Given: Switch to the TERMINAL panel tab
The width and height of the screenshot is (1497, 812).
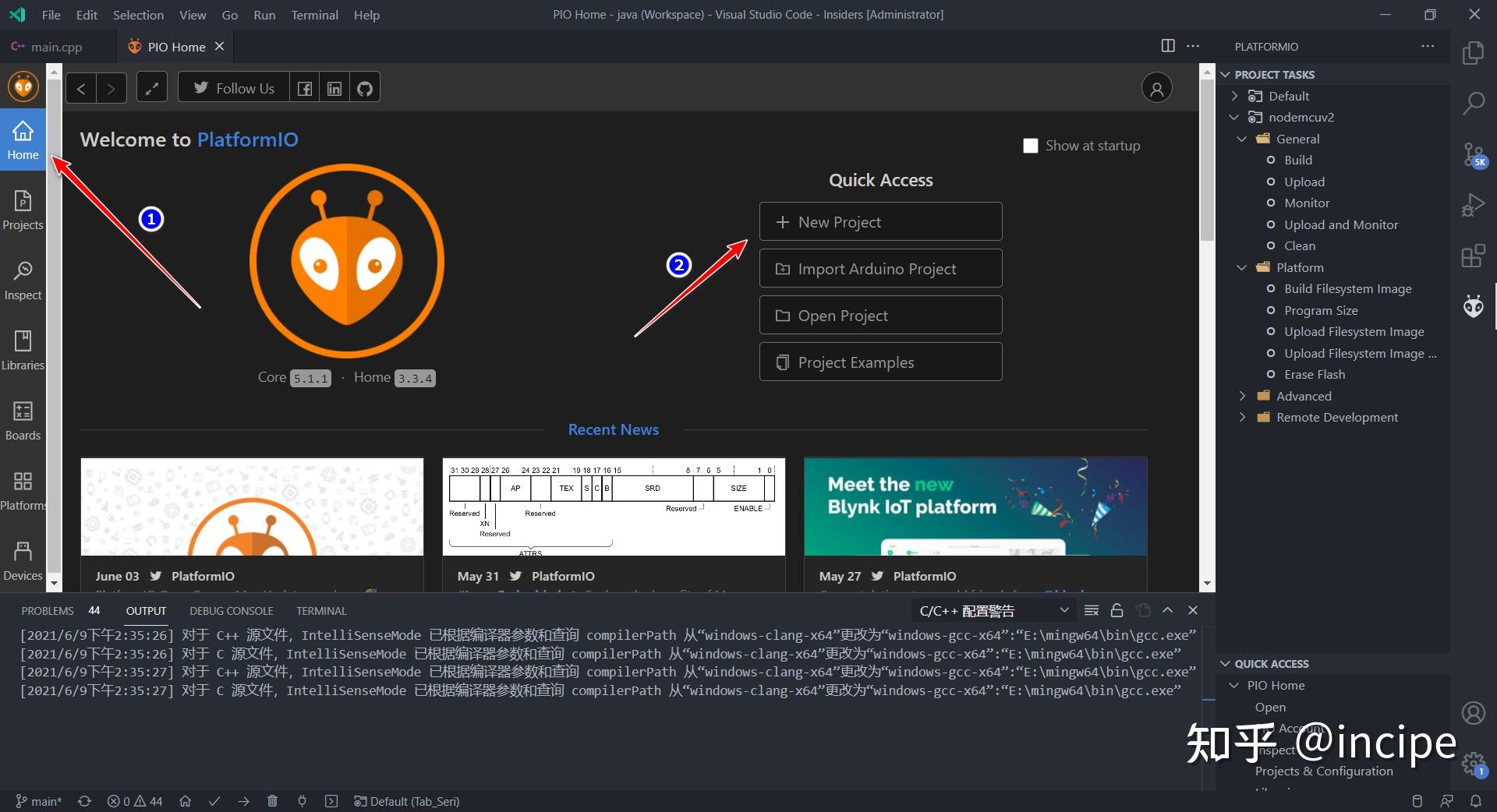Looking at the screenshot, I should click(x=321, y=611).
